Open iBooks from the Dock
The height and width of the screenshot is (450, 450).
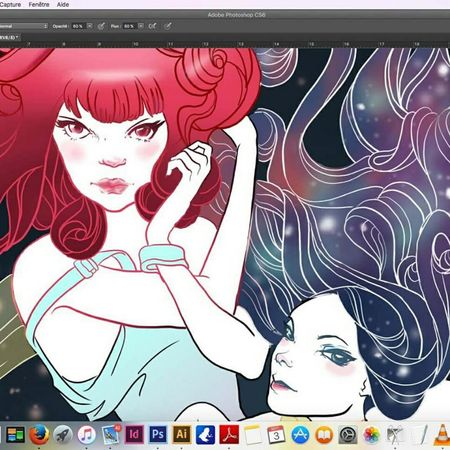click(x=324, y=435)
